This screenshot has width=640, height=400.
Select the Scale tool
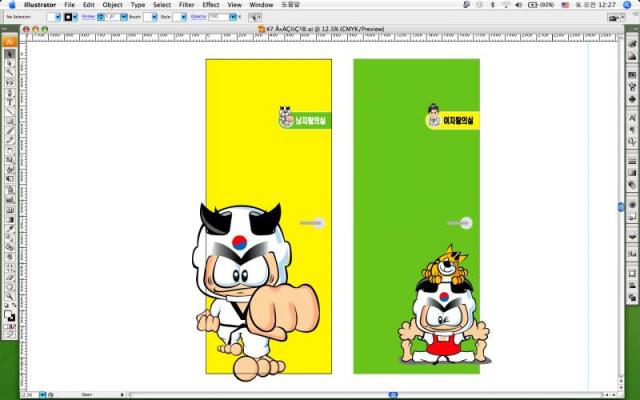[x=10, y=160]
